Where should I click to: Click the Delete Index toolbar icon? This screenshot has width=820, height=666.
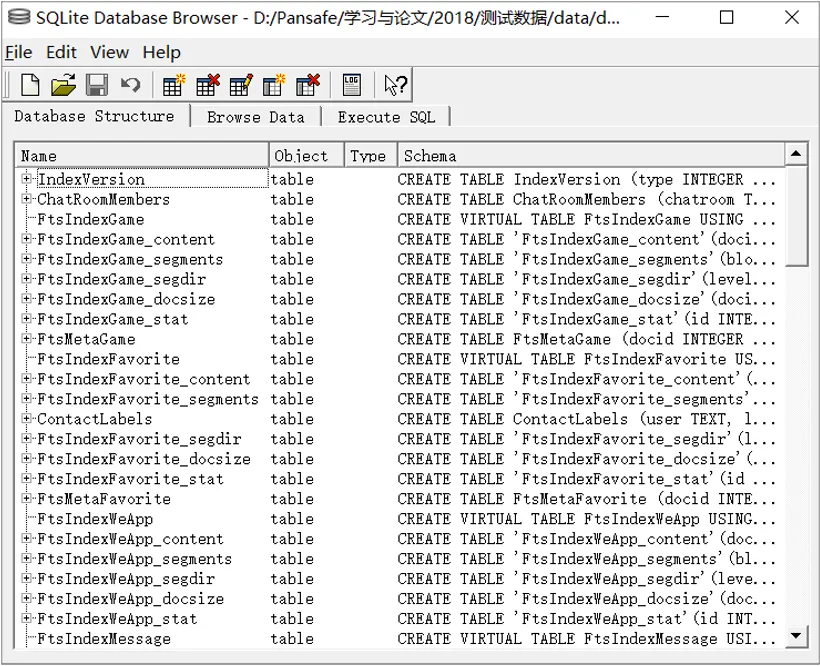click(x=308, y=85)
